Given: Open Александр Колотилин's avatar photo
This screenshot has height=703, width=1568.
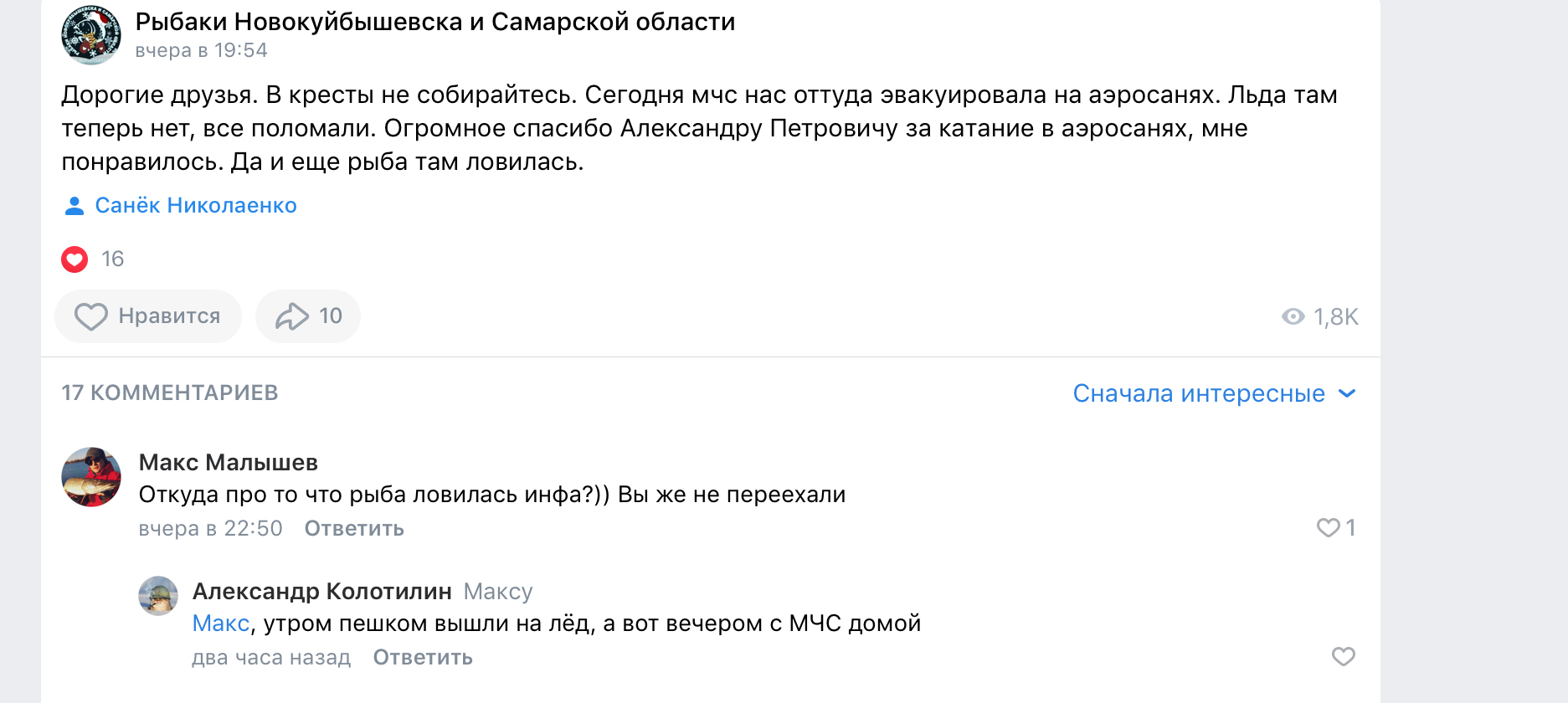Looking at the screenshot, I should pyautogui.click(x=158, y=596).
